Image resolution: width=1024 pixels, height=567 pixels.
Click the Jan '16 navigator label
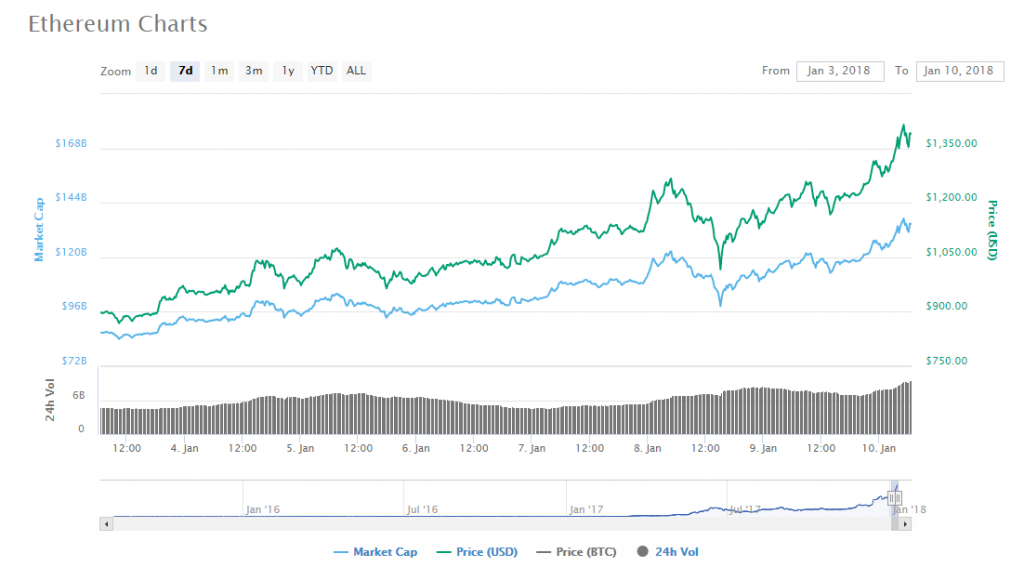[263, 510]
